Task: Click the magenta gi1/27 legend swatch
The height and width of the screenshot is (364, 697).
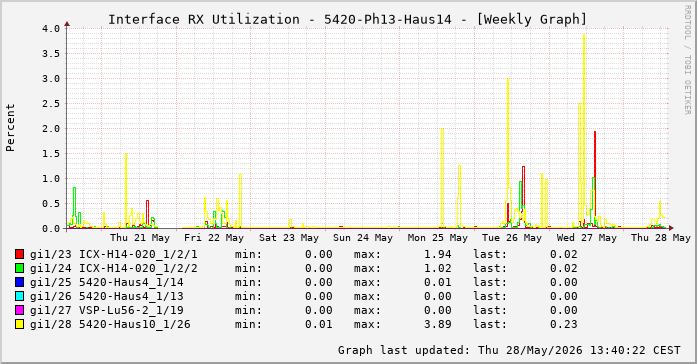Action: [19, 310]
